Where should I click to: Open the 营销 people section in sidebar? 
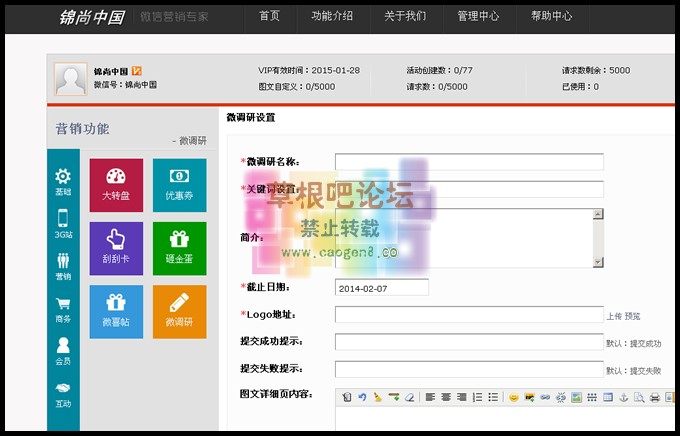click(63, 266)
